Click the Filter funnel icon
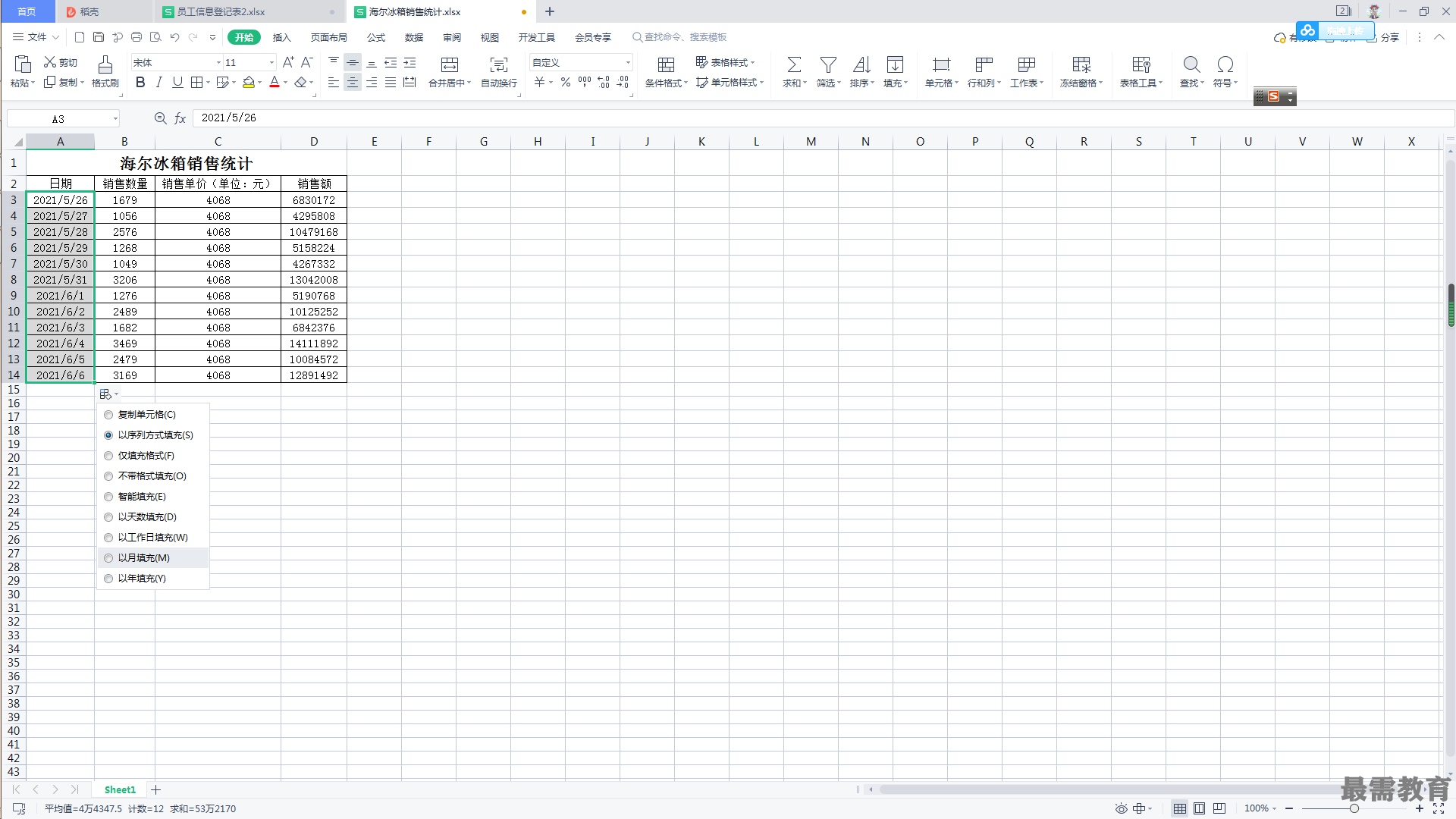1456x819 pixels. 828,64
